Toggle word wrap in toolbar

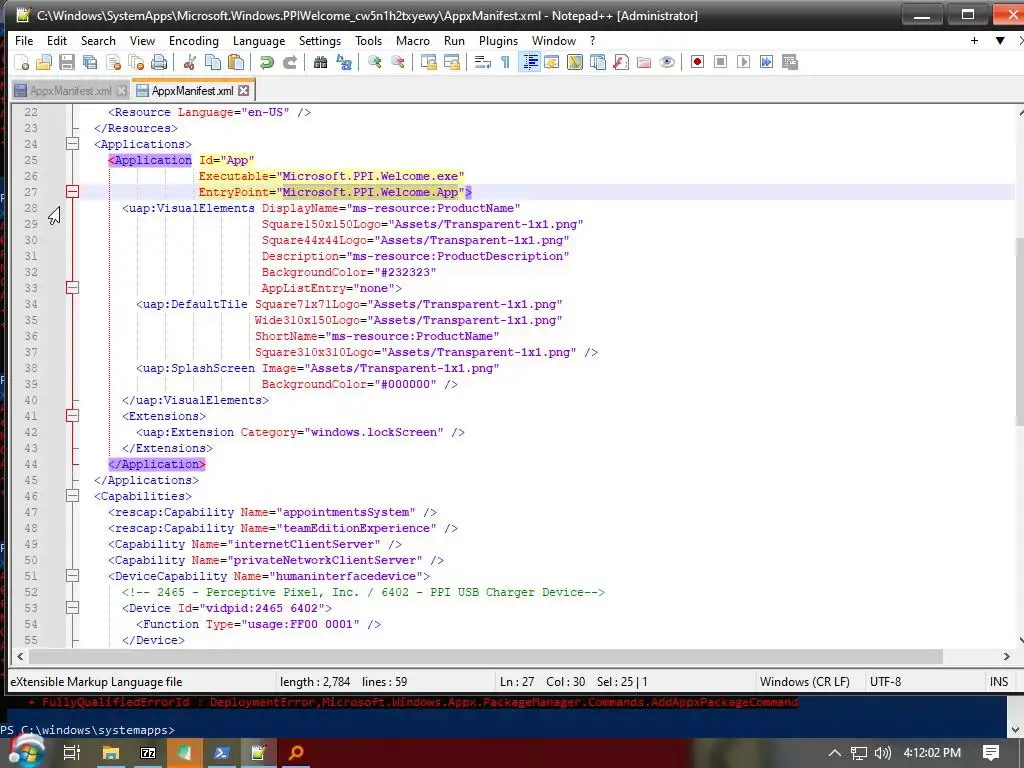[x=483, y=62]
